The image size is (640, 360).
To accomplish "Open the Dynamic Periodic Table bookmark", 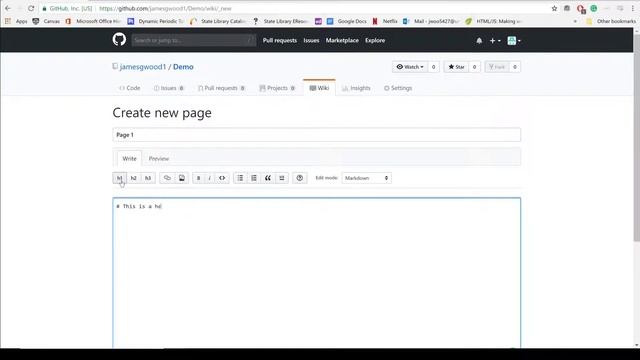I will (156, 21).
